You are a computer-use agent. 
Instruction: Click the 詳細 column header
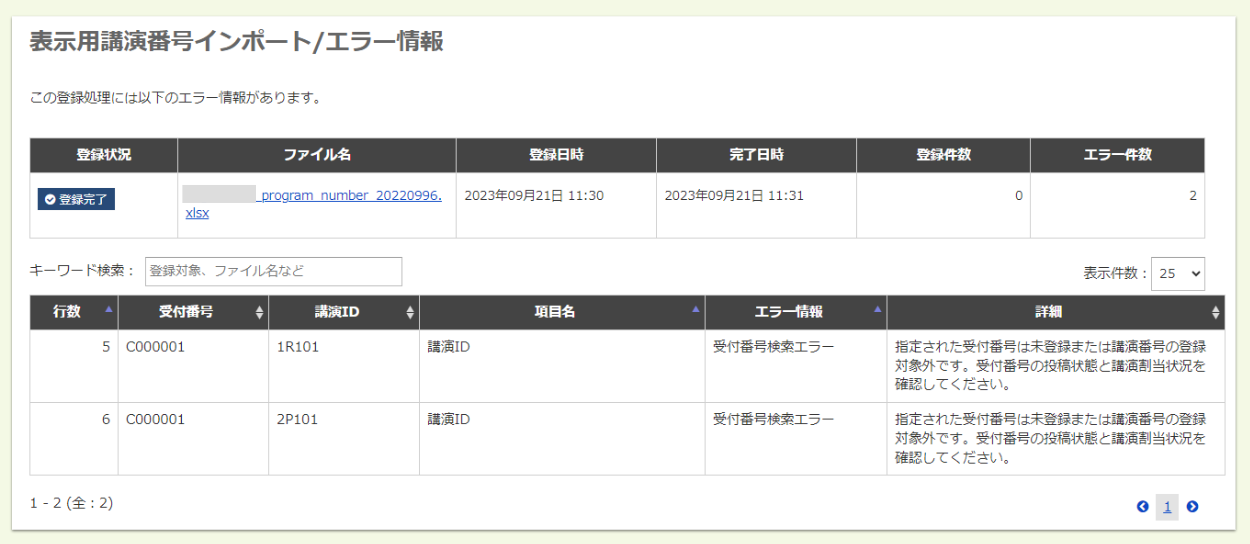pos(1048,312)
